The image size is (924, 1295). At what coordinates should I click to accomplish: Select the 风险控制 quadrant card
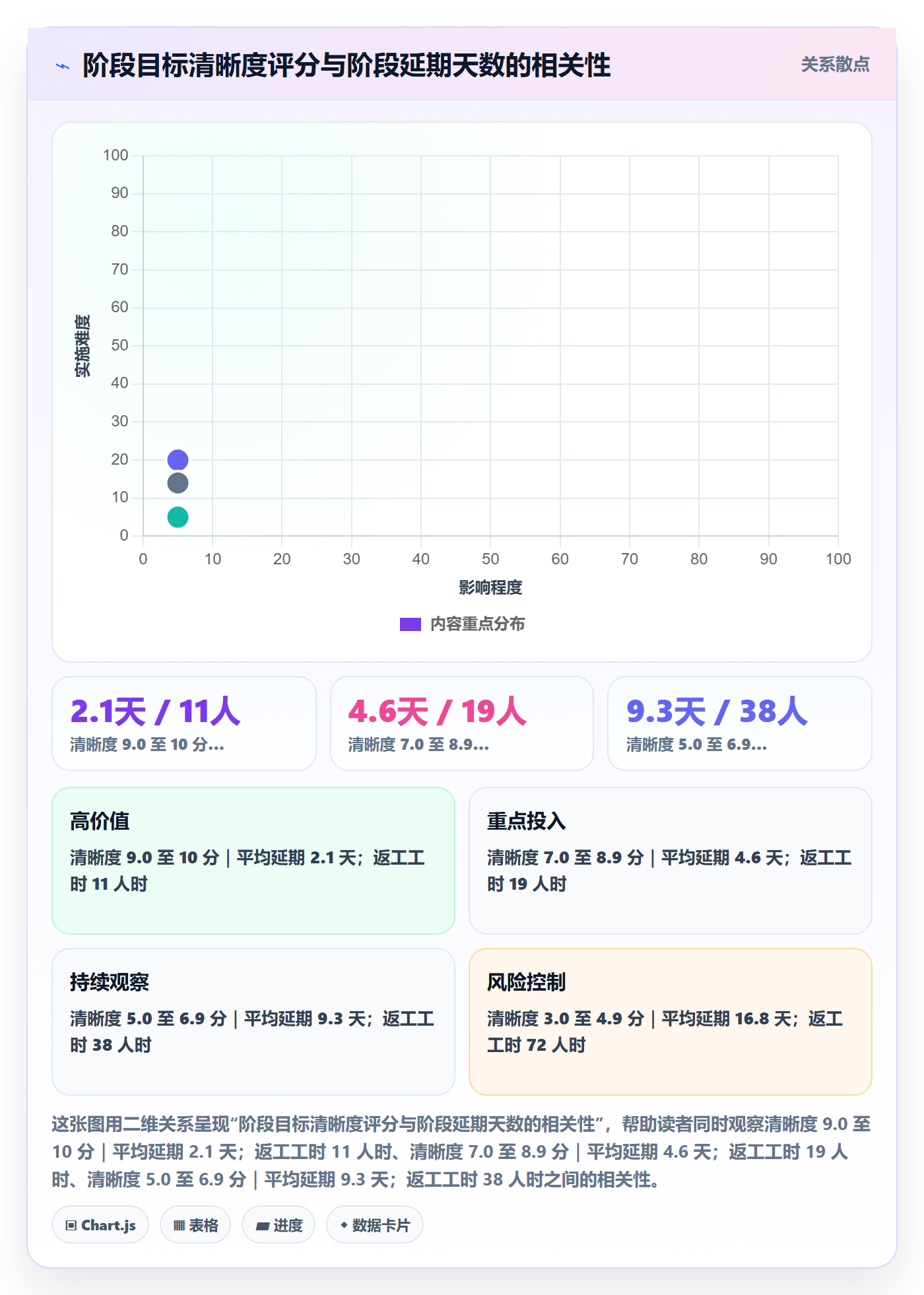tap(671, 1022)
